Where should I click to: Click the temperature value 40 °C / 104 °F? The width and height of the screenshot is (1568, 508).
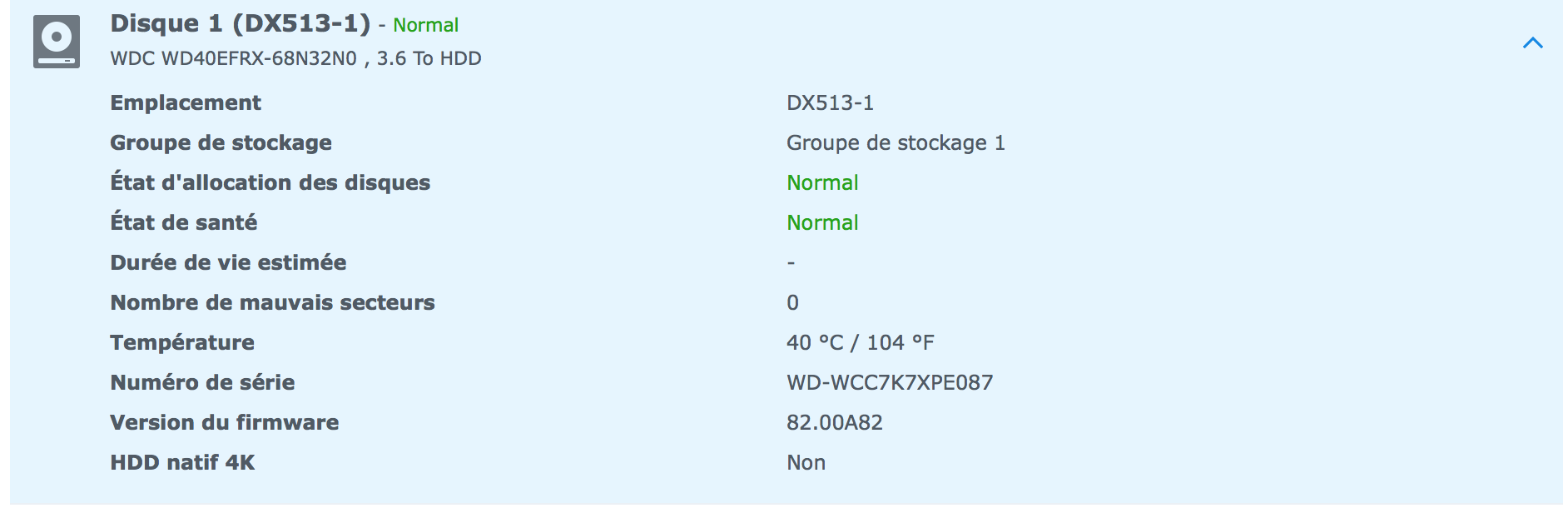tap(861, 342)
